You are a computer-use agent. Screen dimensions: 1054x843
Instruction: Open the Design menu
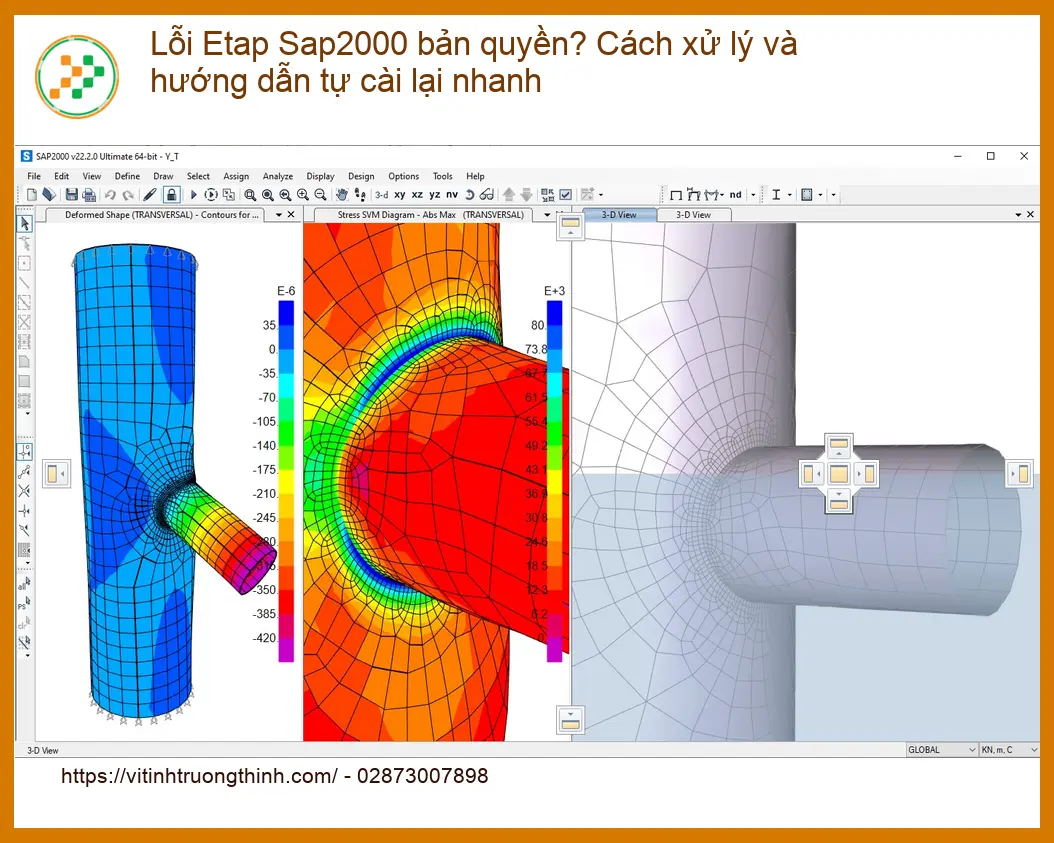361,176
